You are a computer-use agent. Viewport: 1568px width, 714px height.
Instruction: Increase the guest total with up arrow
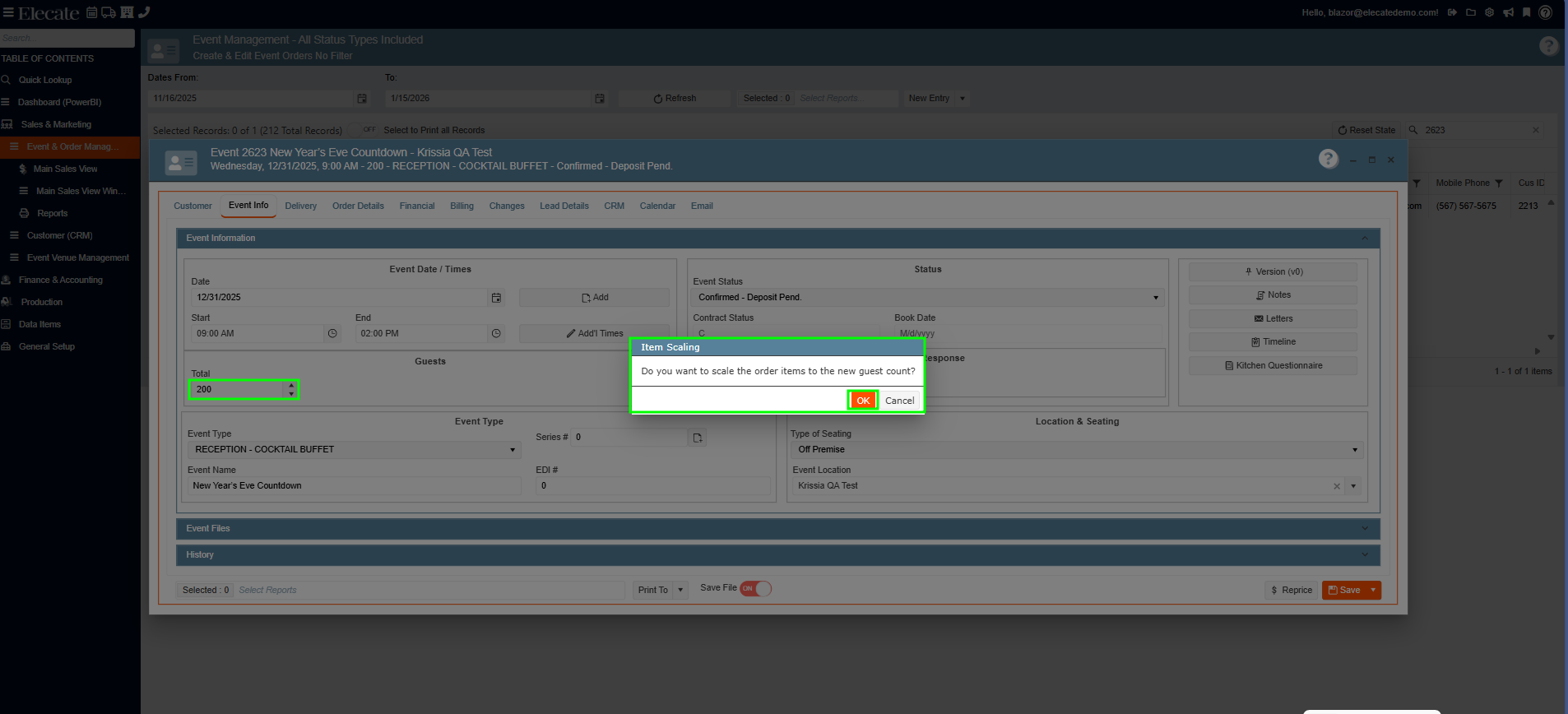291,385
